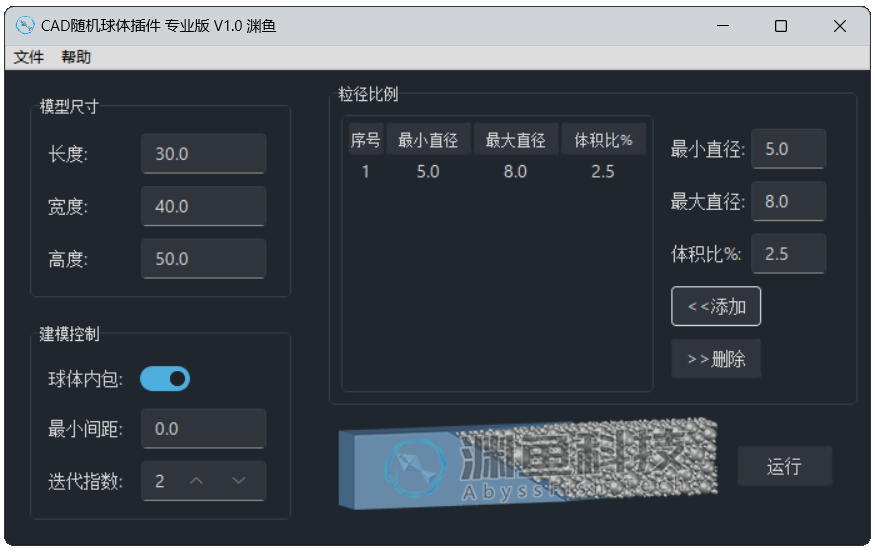Screen dimensions: 875x553
Task: Click the 2.5 cell in the table row
Action: pyautogui.click(x=603, y=171)
